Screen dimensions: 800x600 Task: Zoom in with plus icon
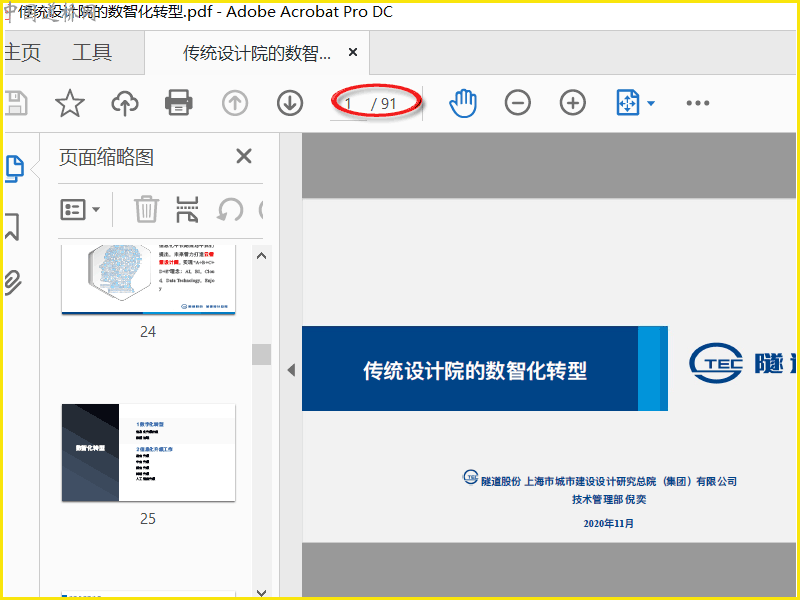coord(572,103)
